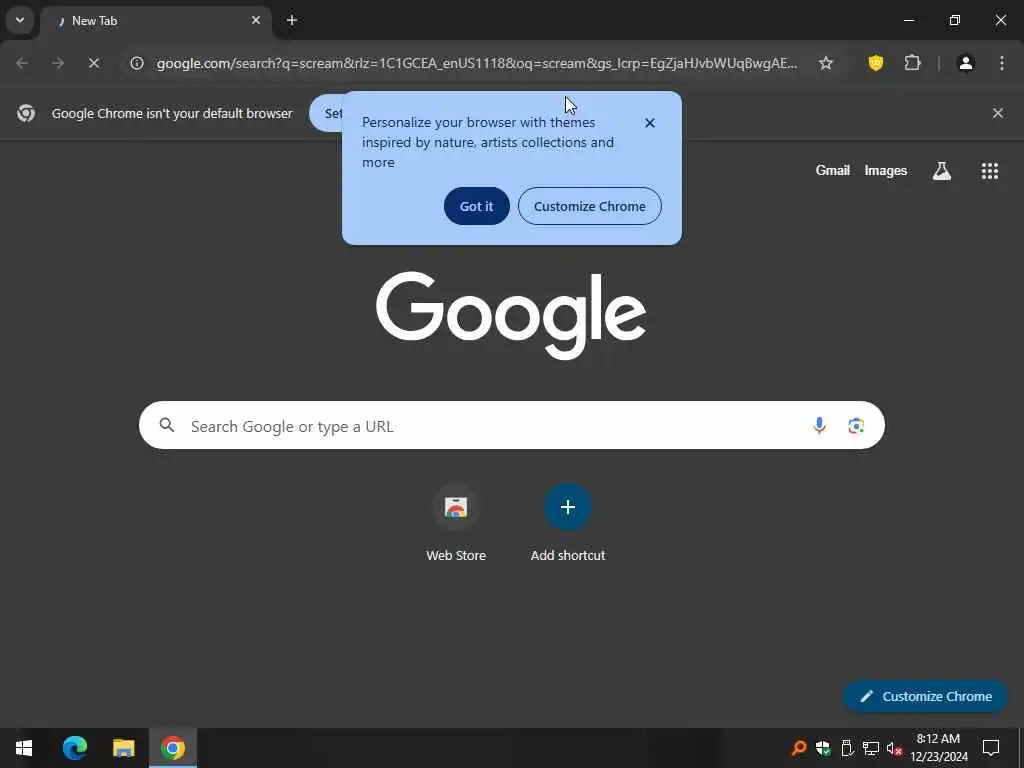Open network status tray icon
Viewport: 1024px width, 768px height.
click(x=871, y=748)
